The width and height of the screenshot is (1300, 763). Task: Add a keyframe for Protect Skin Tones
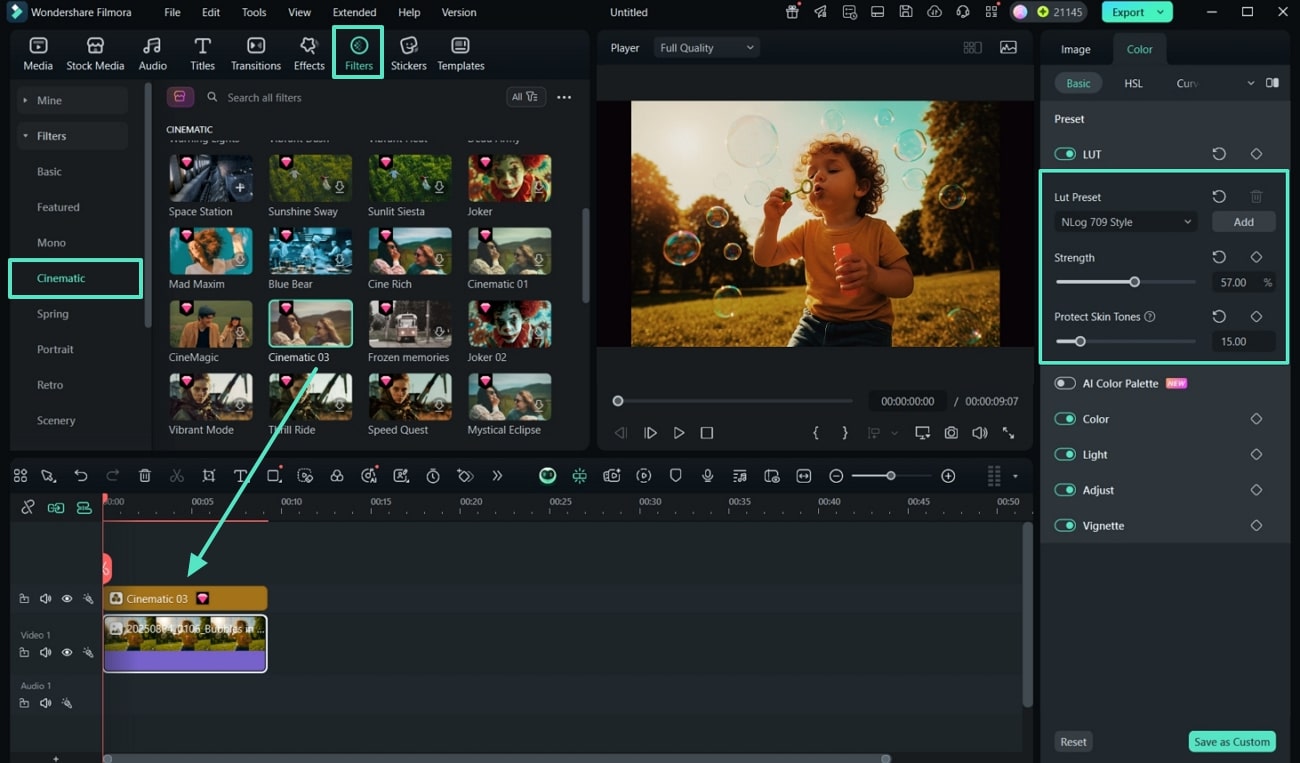(1256, 316)
